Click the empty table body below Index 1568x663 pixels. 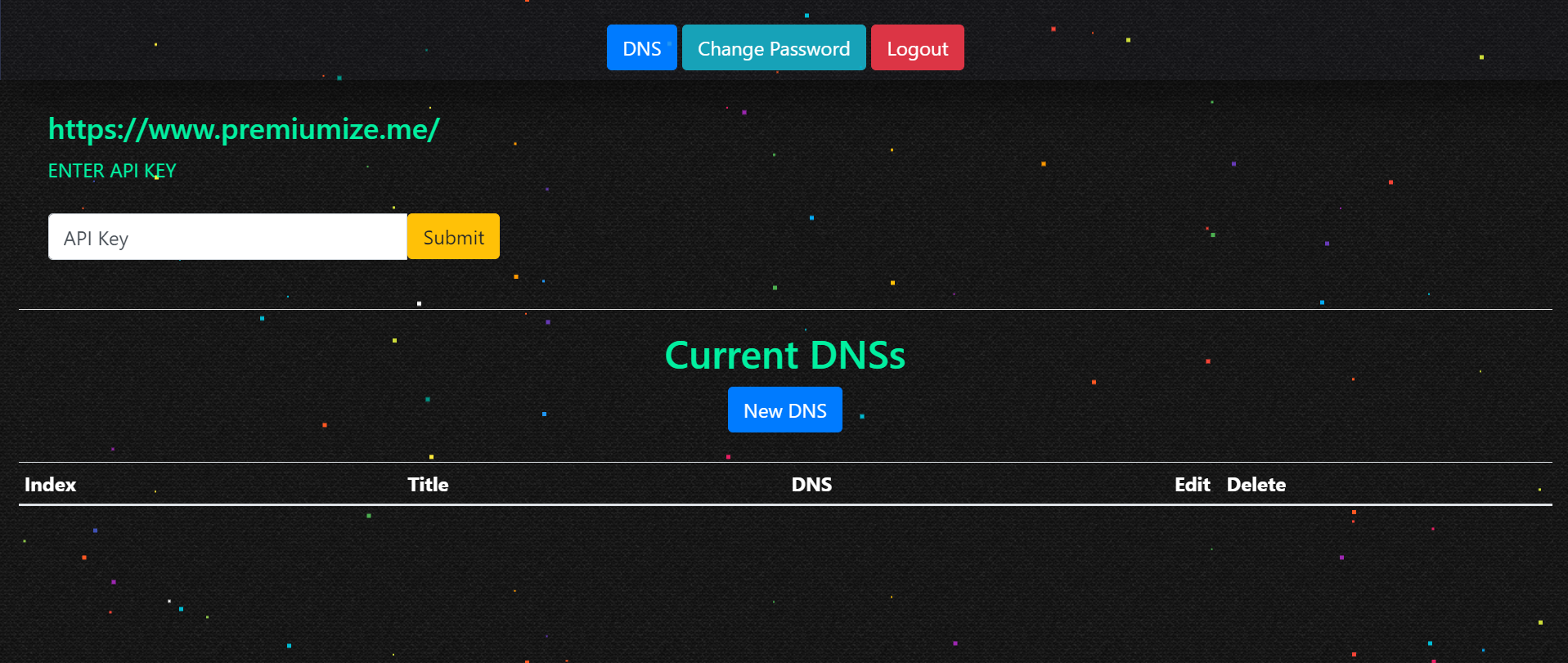click(51, 556)
